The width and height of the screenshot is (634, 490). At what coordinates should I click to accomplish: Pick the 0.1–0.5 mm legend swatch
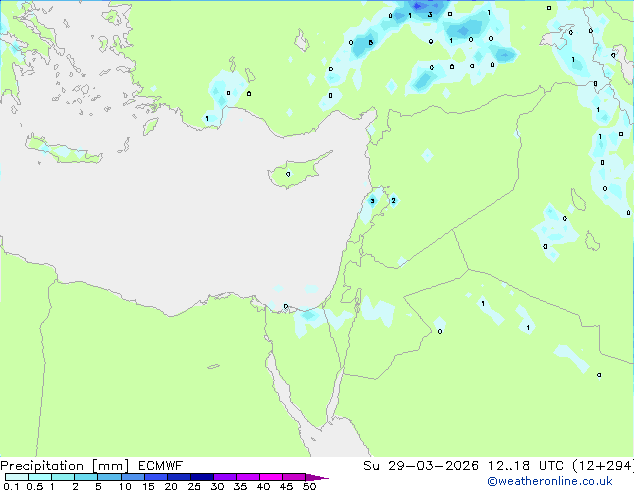click(17, 477)
